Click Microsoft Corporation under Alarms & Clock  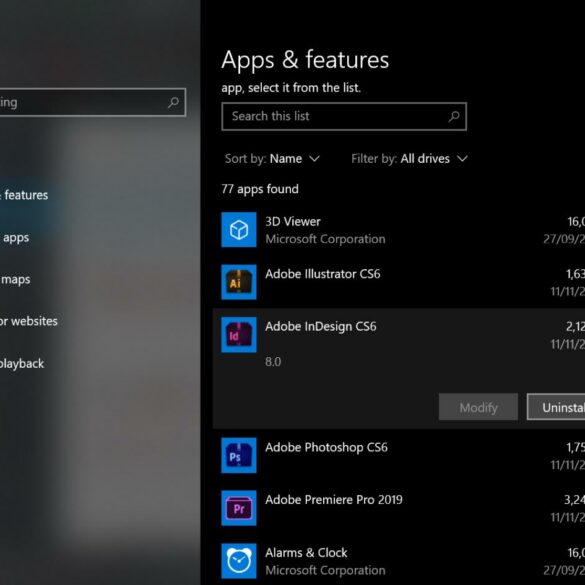(325, 570)
